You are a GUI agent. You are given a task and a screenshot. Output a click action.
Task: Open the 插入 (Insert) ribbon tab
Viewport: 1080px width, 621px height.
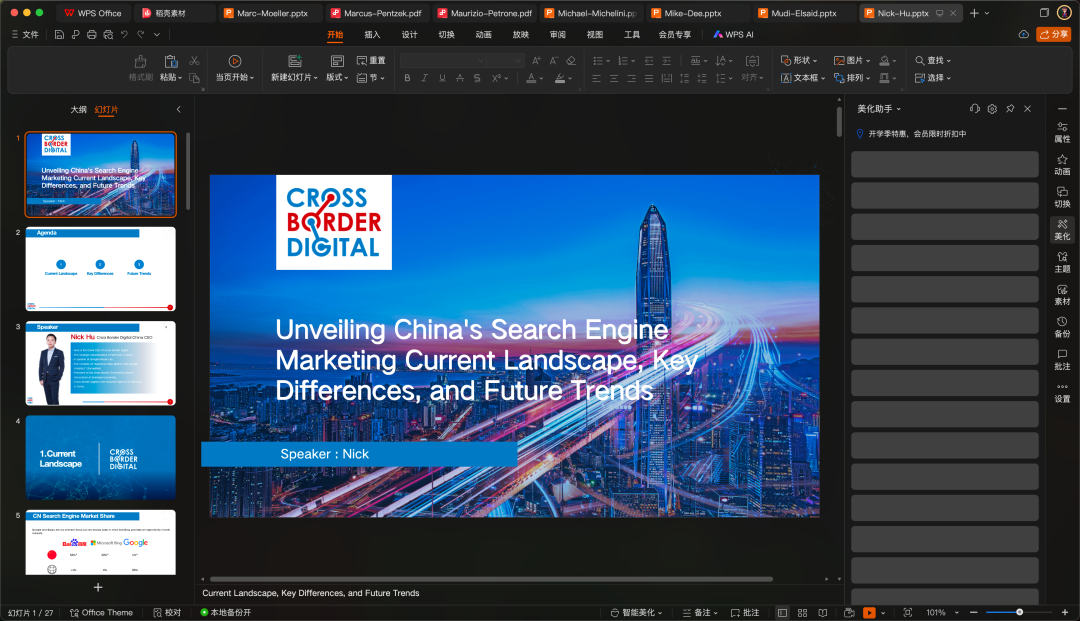[372, 34]
